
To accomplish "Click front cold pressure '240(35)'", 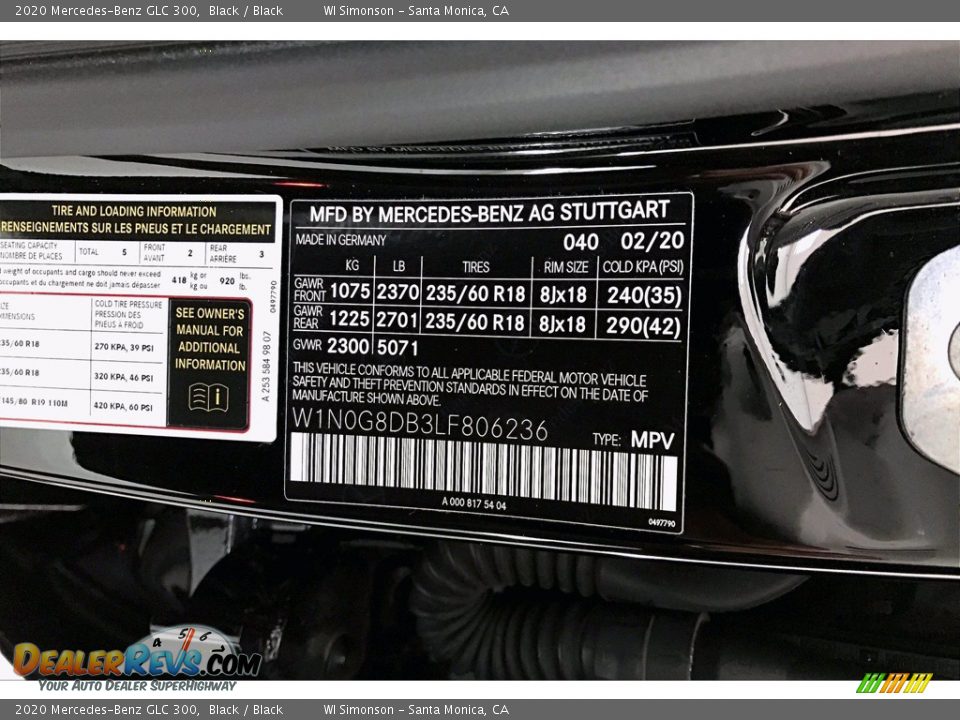I will [x=644, y=296].
